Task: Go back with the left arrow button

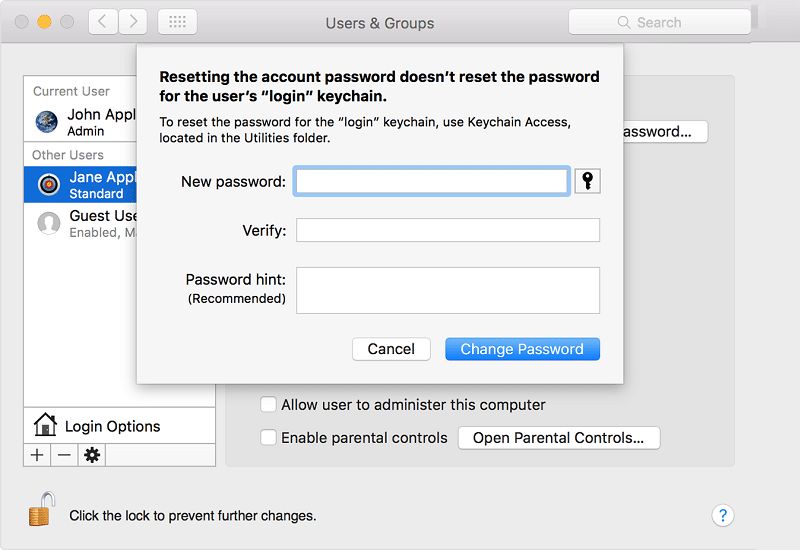Action: point(102,22)
